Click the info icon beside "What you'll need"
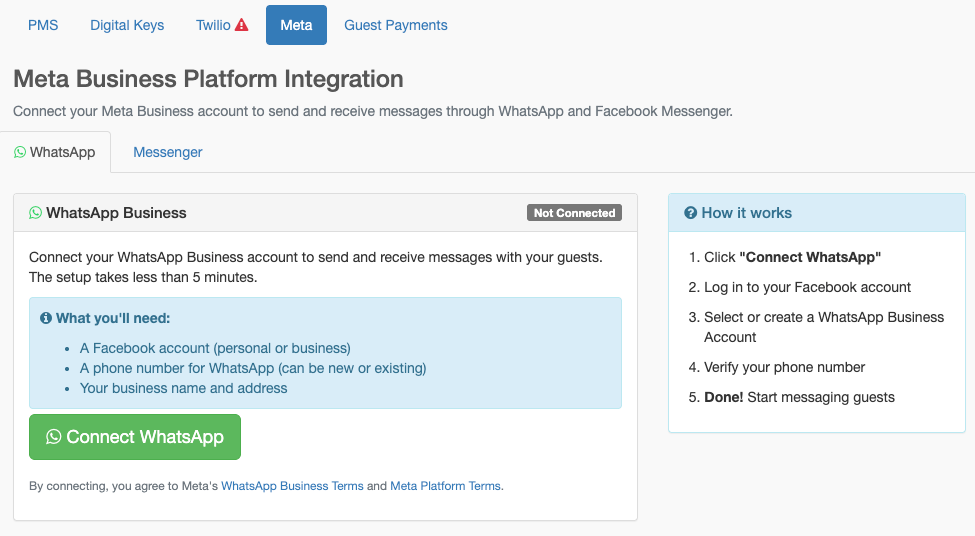The width and height of the screenshot is (975, 536). 46,318
